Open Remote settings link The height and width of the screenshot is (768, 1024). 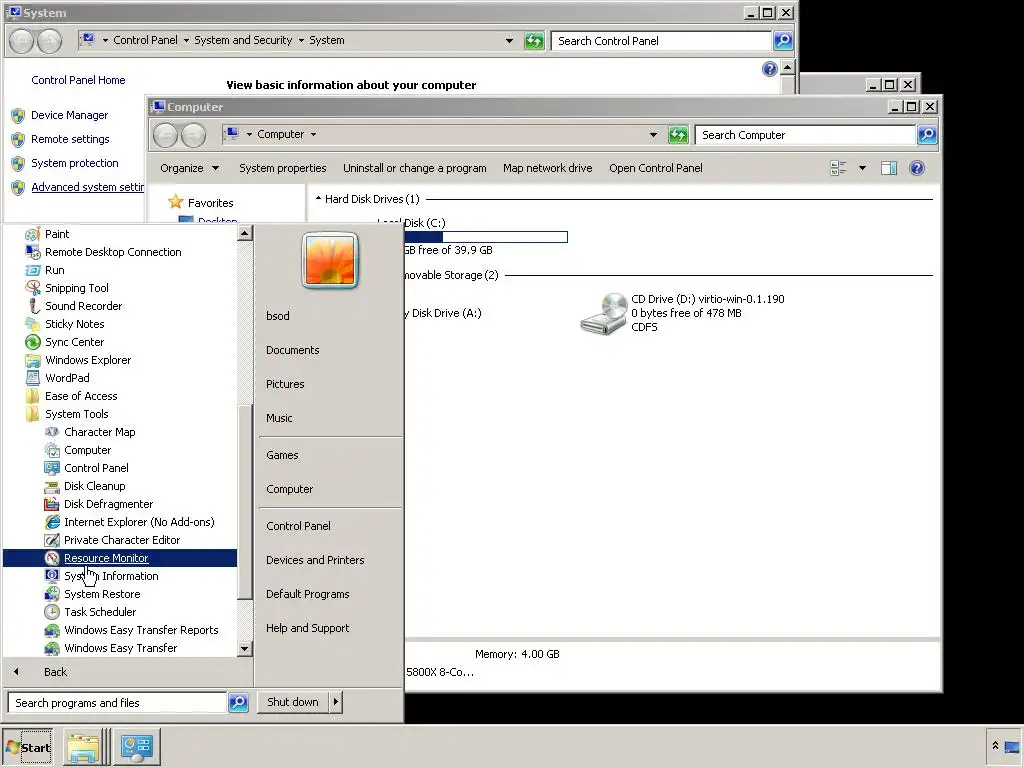70,139
